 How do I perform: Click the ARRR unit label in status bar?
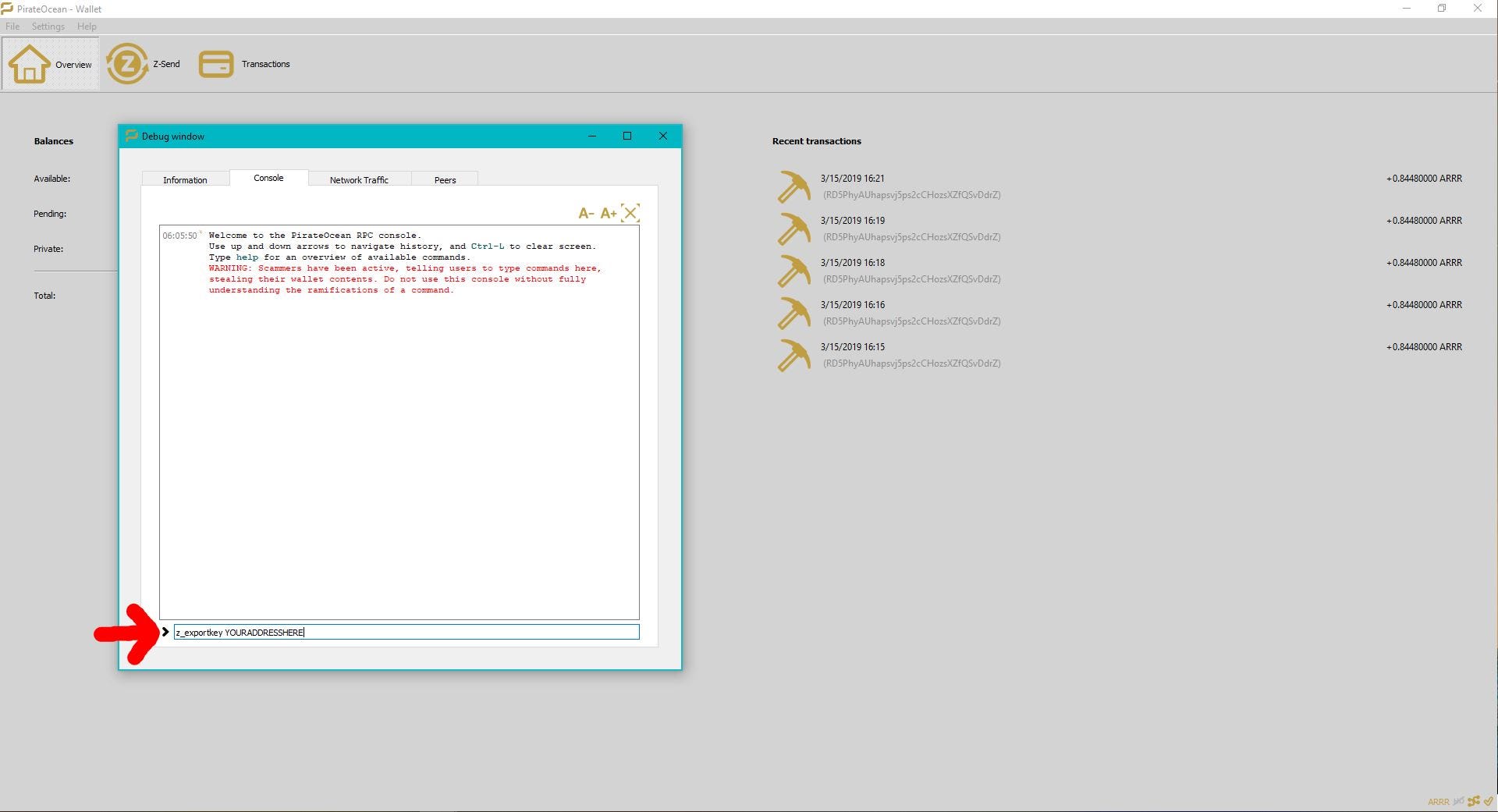point(1439,802)
